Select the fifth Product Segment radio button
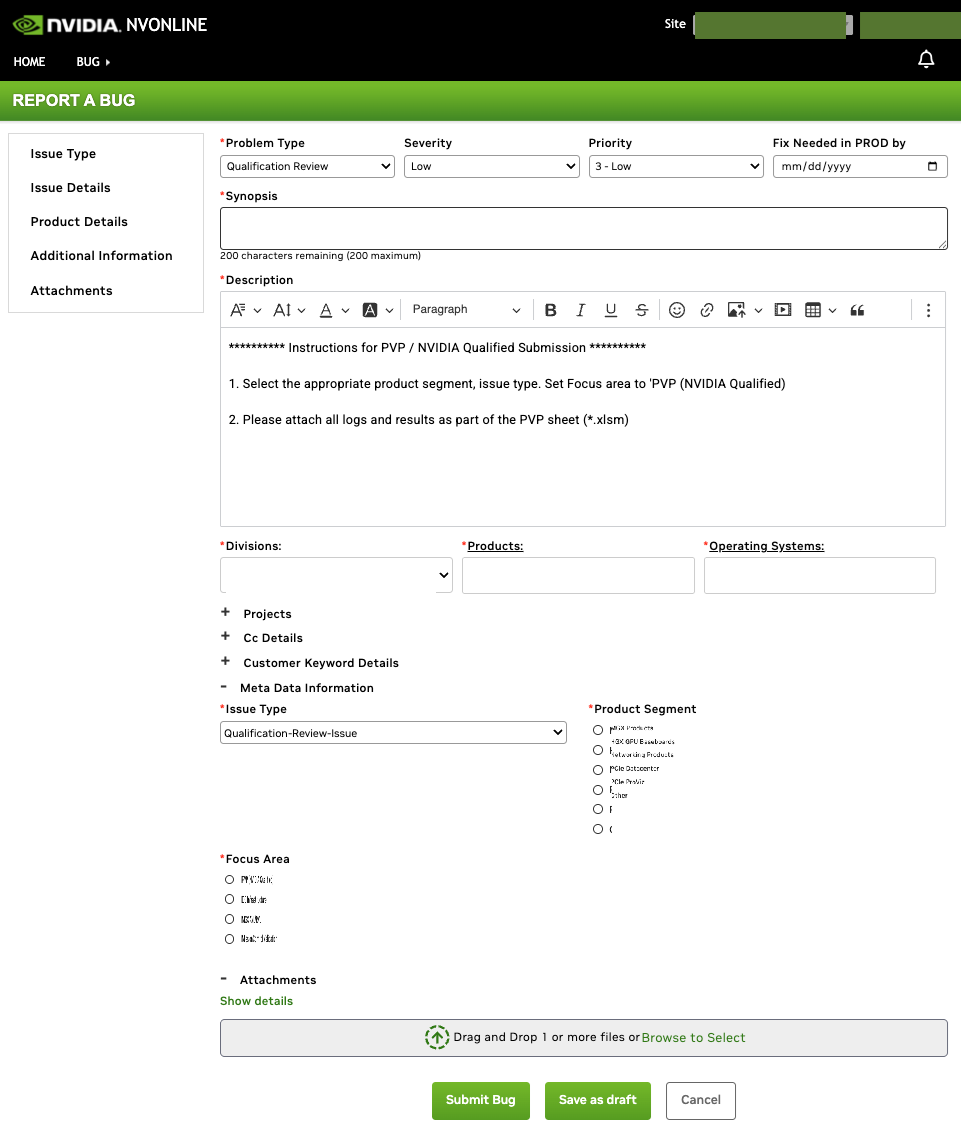 click(x=598, y=809)
